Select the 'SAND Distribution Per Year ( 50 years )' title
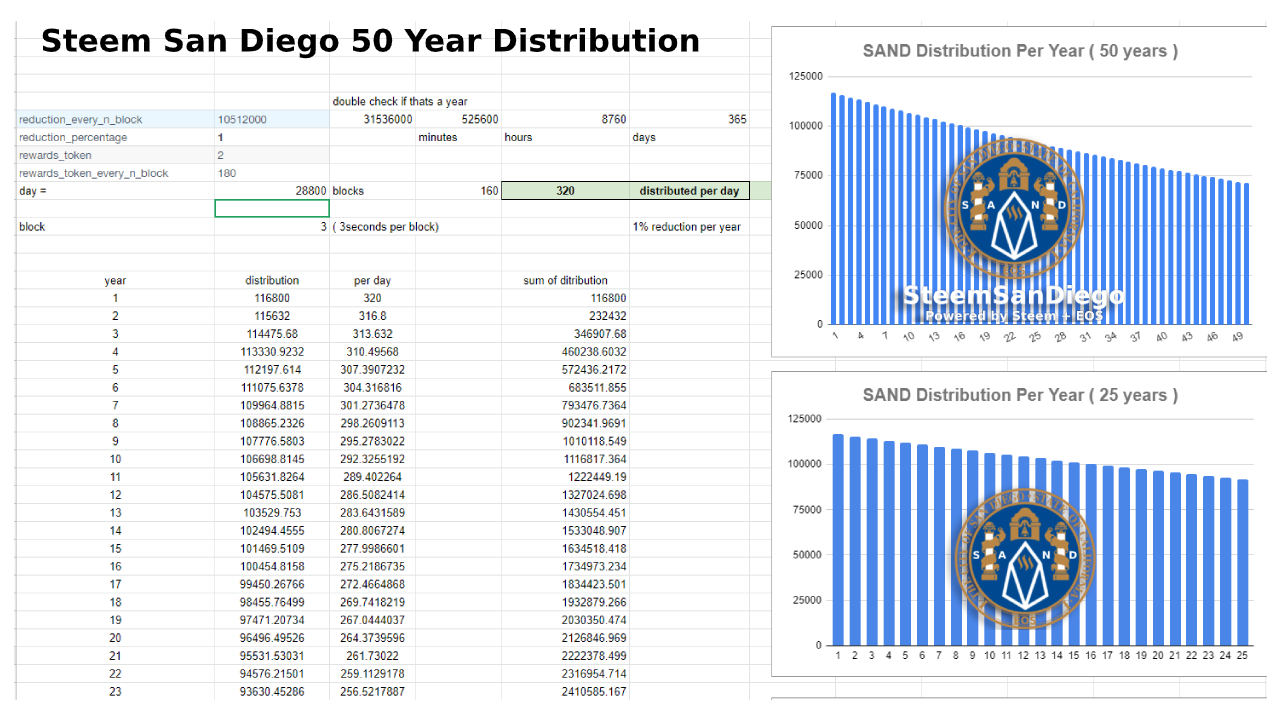The height and width of the screenshot is (720, 1280). tap(1020, 51)
